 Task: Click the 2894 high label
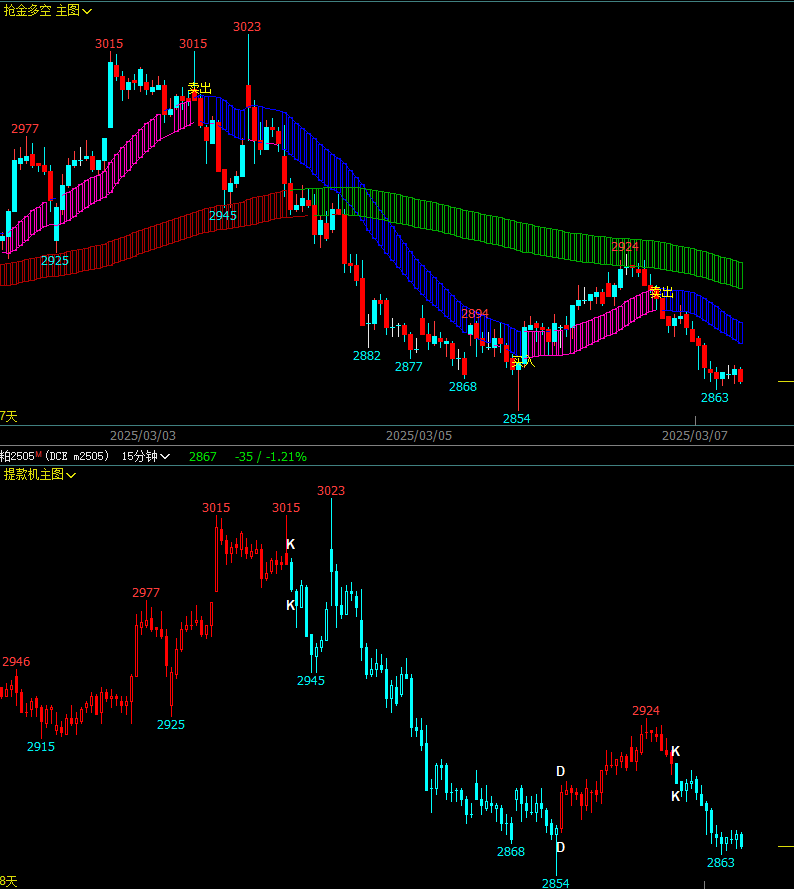coord(475,314)
